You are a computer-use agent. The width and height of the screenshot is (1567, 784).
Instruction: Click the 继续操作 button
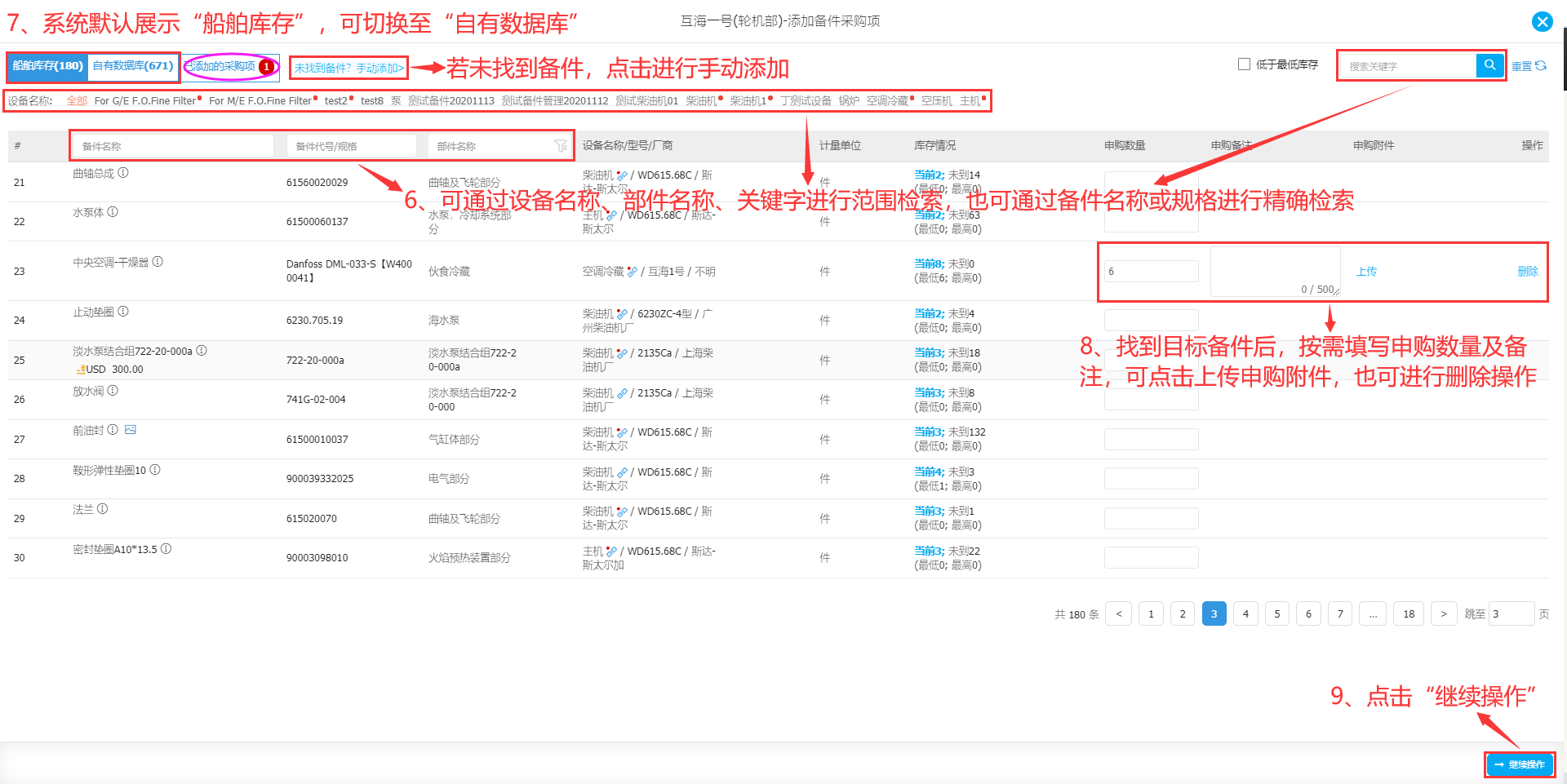tap(1519, 764)
